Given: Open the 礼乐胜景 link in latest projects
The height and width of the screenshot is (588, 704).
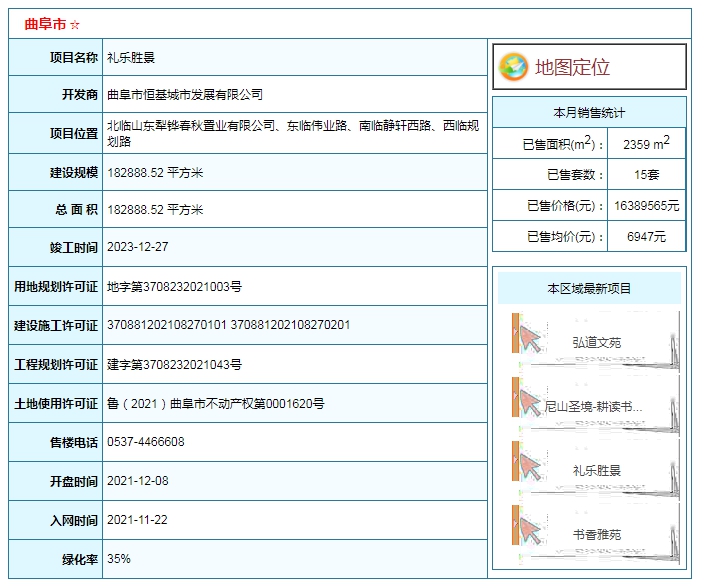Looking at the screenshot, I should (x=596, y=471).
